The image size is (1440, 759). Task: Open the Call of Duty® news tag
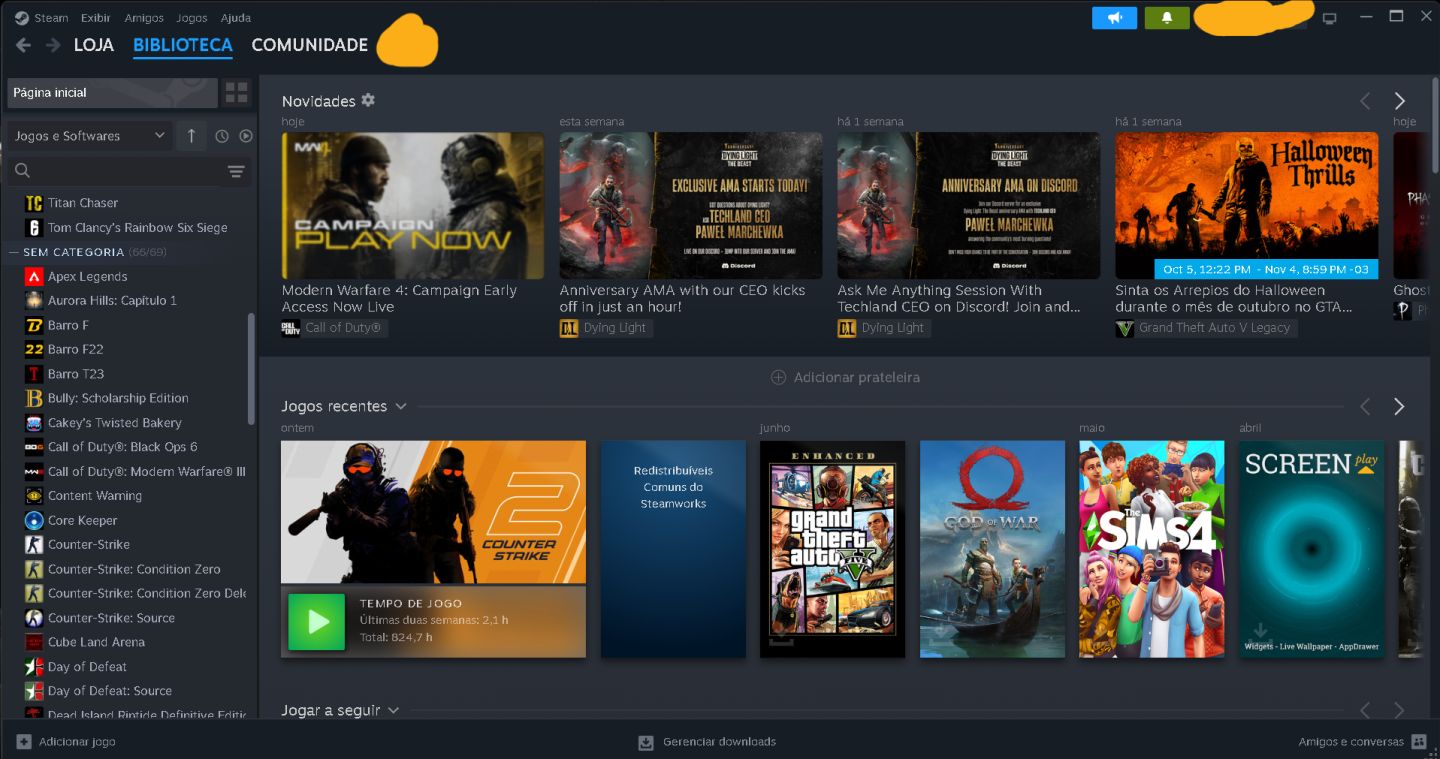335,328
